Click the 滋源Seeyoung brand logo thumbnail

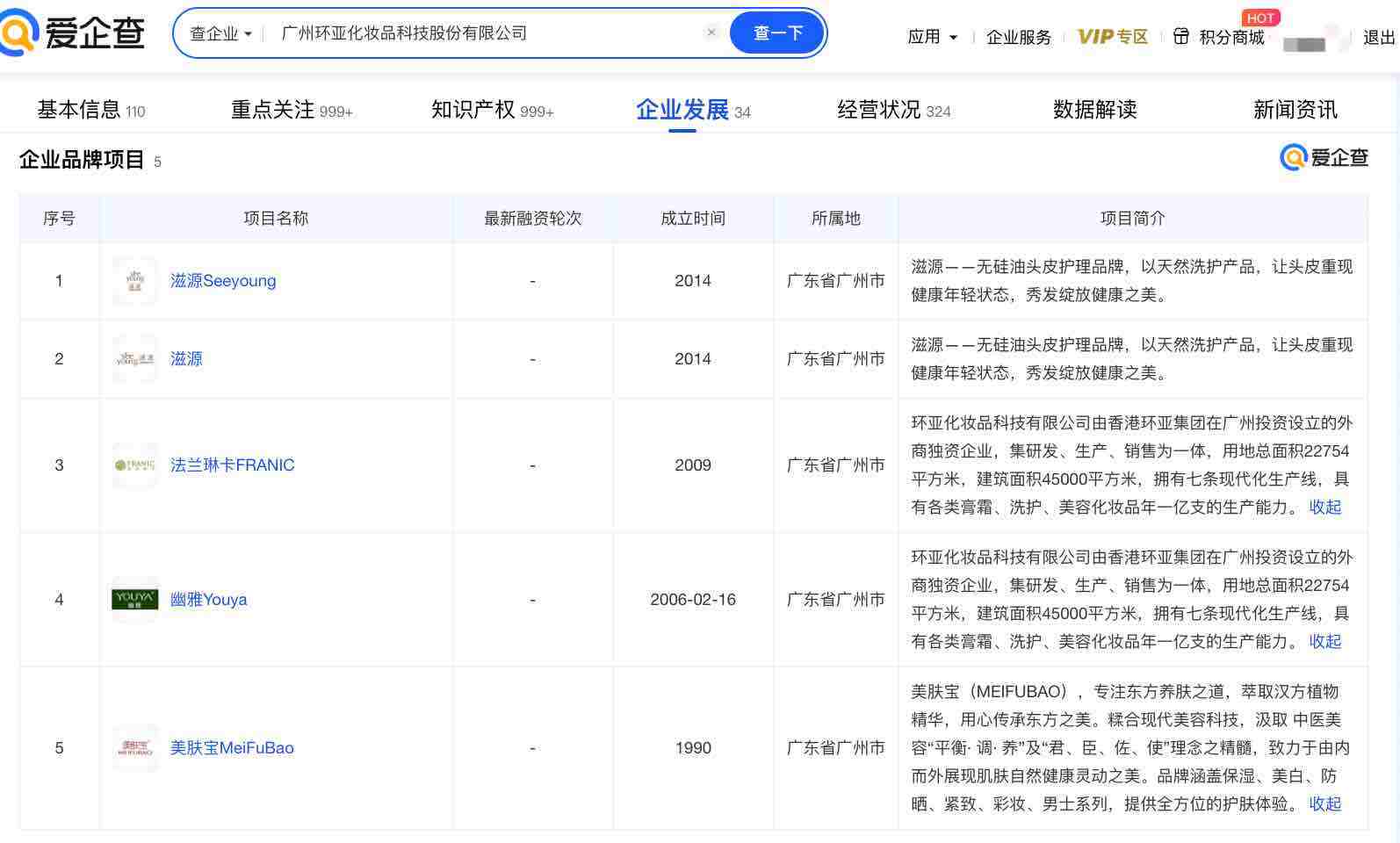[x=135, y=281]
